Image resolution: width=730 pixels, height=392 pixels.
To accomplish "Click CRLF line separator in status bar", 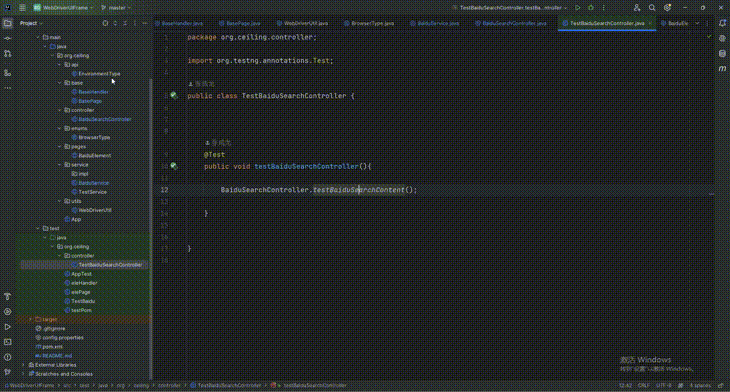I will click(644, 385).
